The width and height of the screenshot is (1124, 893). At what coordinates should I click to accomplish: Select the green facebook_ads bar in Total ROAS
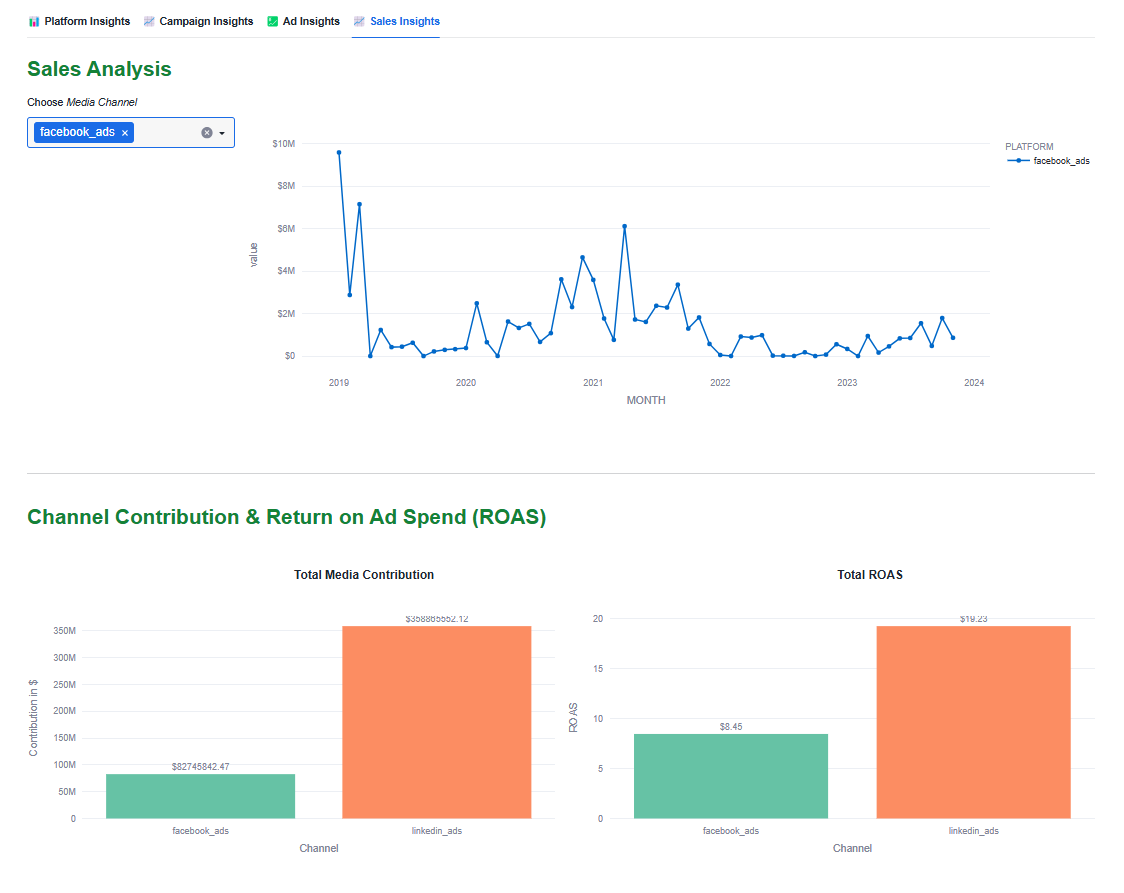(730, 776)
